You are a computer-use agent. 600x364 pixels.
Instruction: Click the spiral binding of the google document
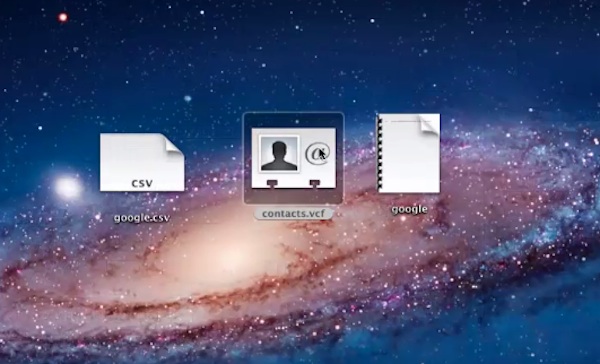(380, 153)
